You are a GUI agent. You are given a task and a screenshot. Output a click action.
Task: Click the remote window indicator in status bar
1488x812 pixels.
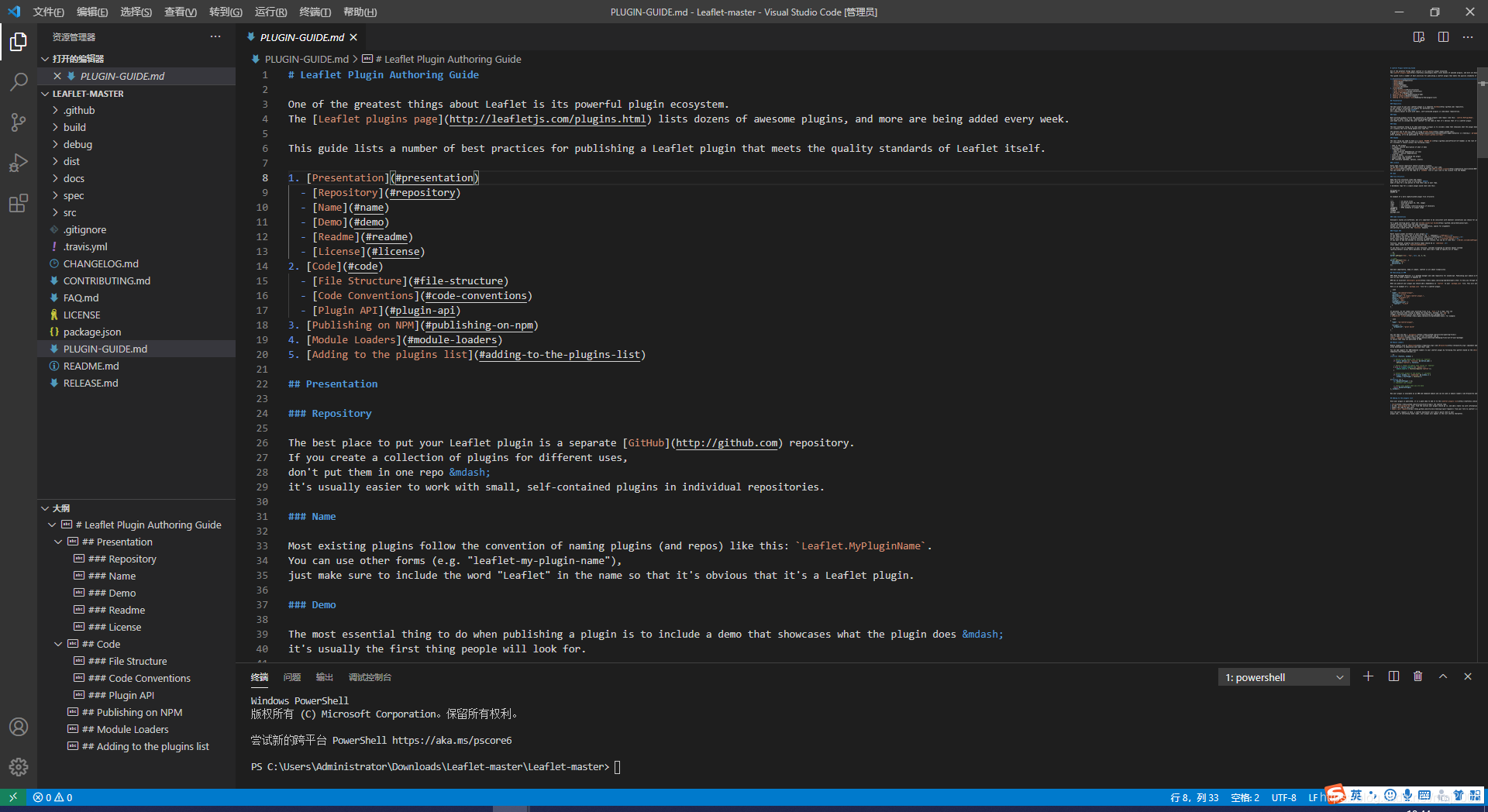[x=13, y=797]
